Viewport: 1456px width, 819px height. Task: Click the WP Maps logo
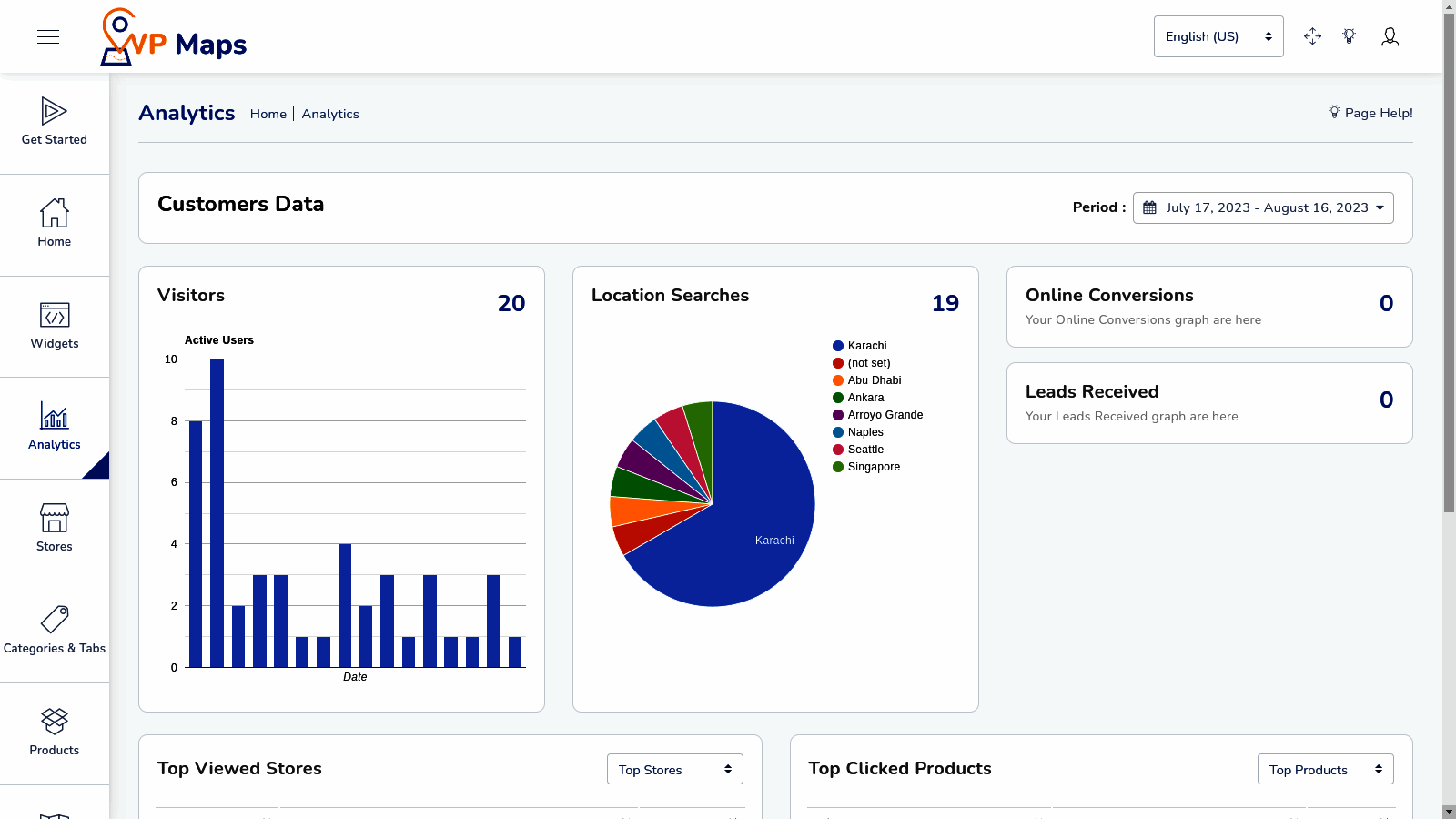[174, 38]
